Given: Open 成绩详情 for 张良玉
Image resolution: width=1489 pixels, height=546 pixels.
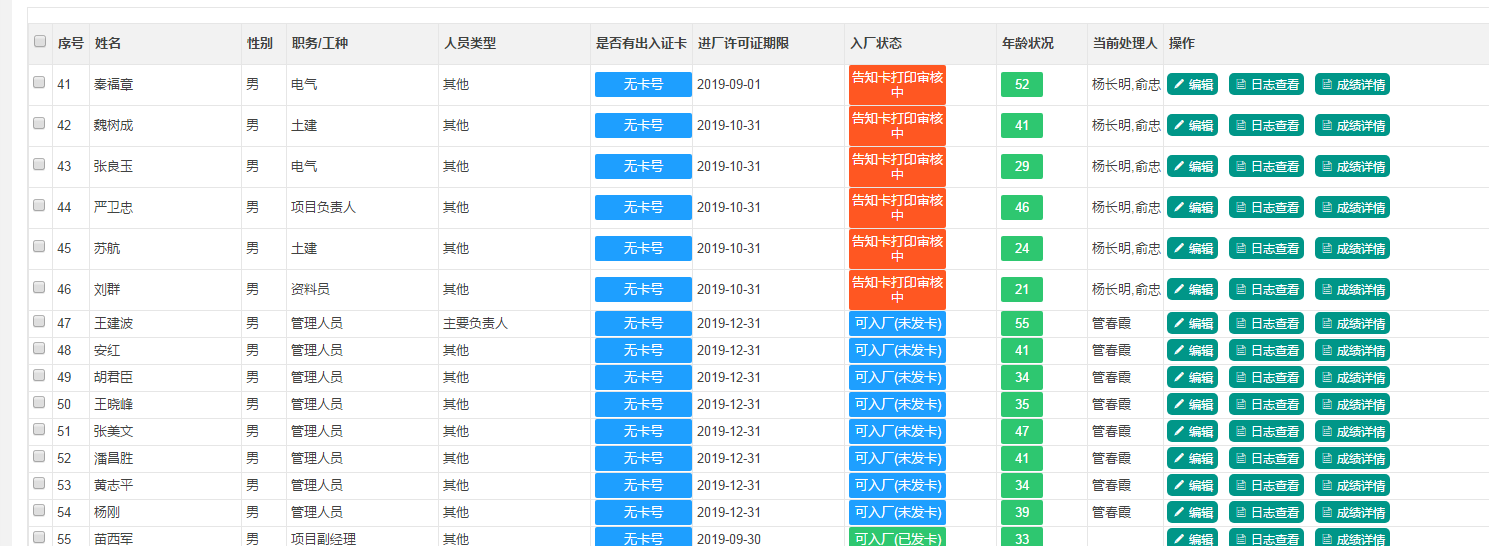Looking at the screenshot, I should click(1352, 166).
